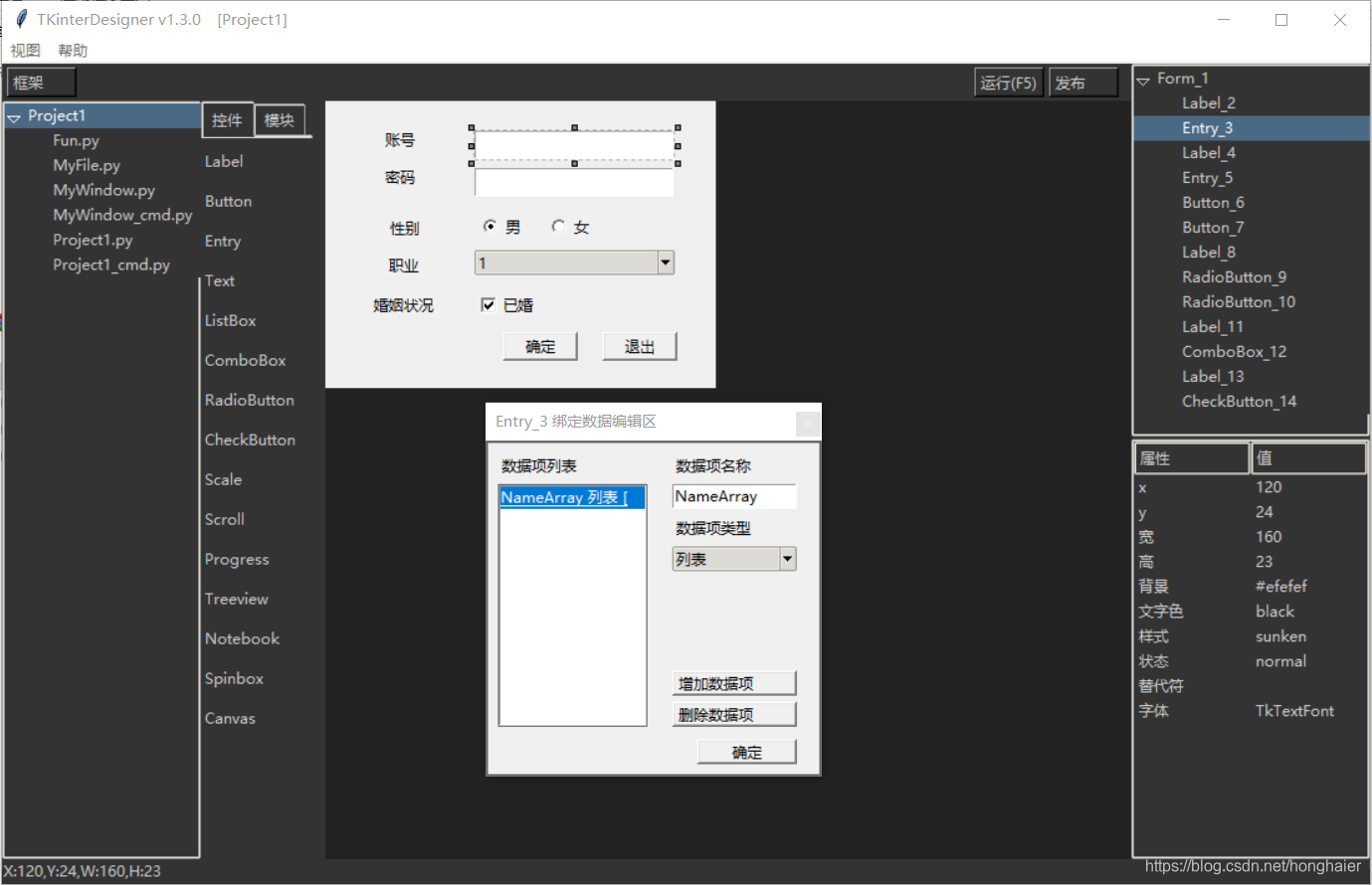Image resolution: width=1372 pixels, height=885 pixels.
Task: Pick the Notebook widget from palette
Action: pyautogui.click(x=242, y=638)
